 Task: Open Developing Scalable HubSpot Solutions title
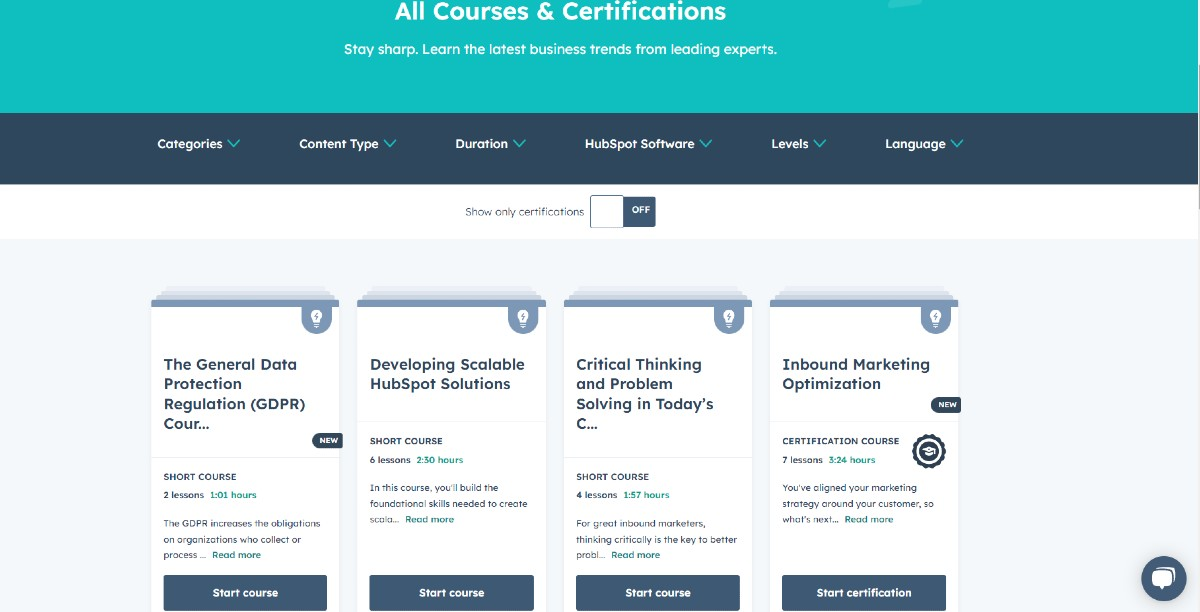[447, 374]
